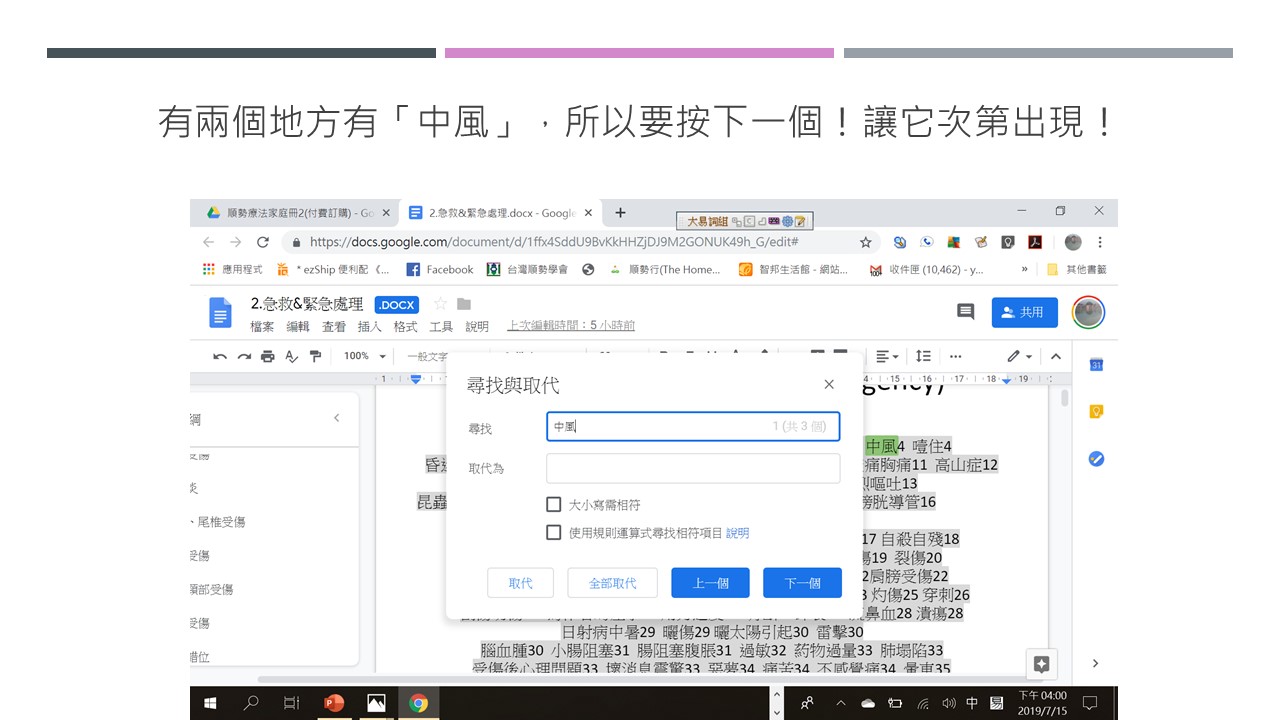The image size is (1280, 720).
Task: Click the 說明 link beside regex option
Action: tap(737, 533)
